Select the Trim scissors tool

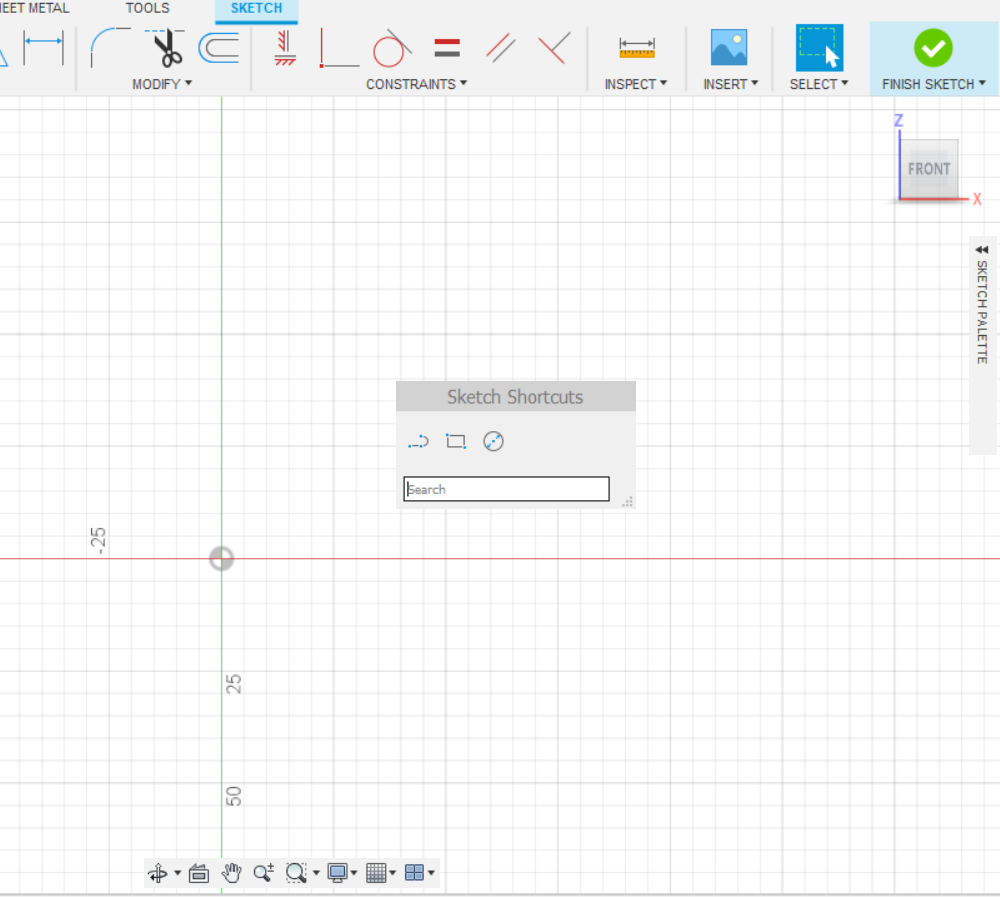[167, 47]
